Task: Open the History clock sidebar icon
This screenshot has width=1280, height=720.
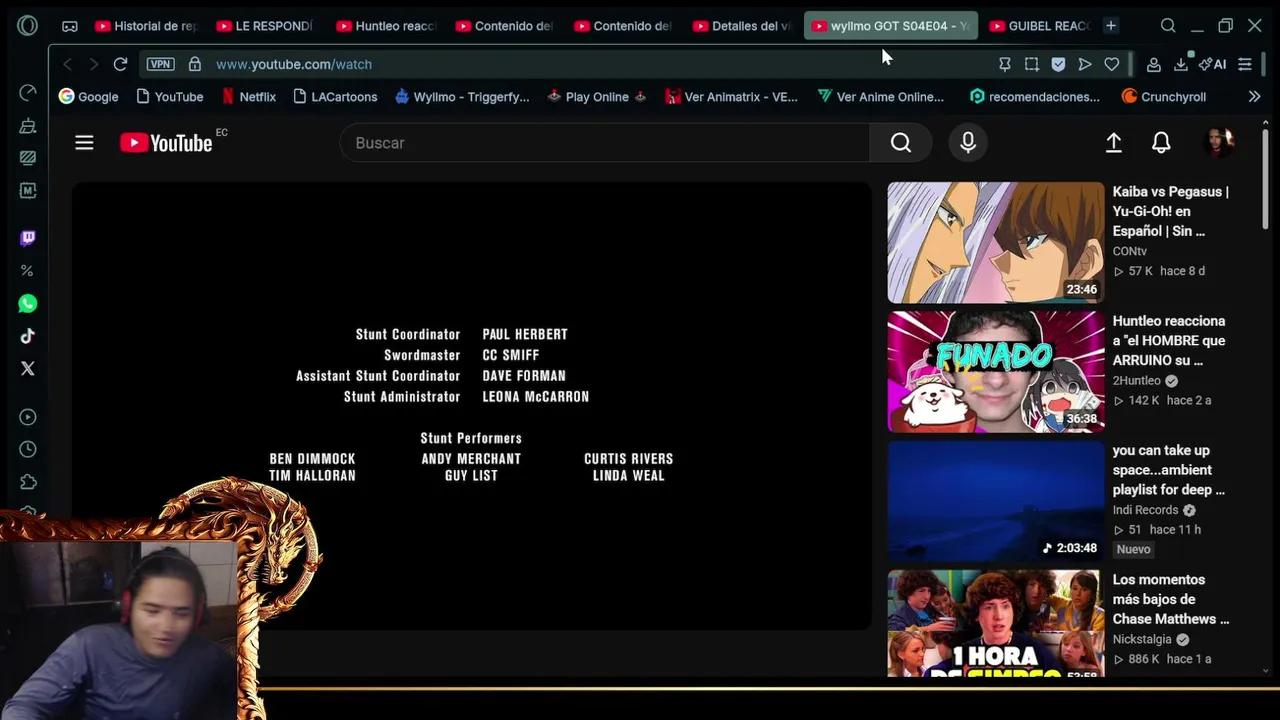Action: [x=28, y=450]
